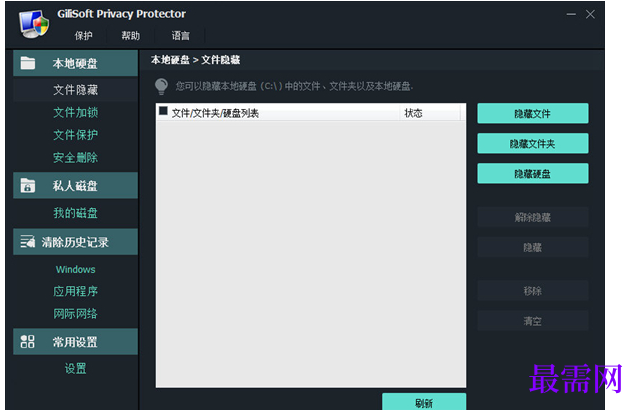Select 网际网络 in the sidebar
Image resolution: width=641 pixels, height=410 pixels.
76,314
